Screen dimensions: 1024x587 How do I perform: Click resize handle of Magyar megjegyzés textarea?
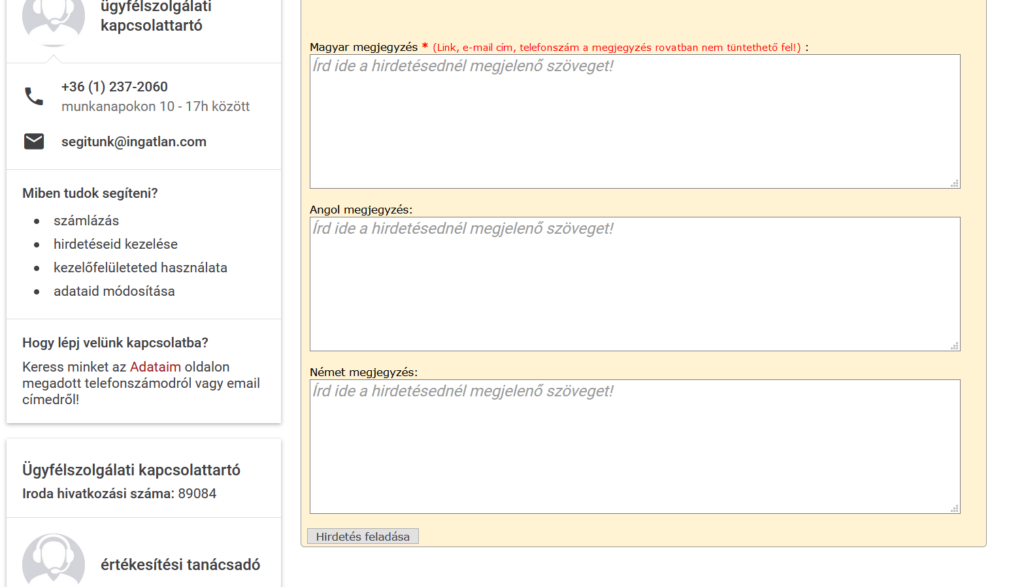tap(954, 183)
